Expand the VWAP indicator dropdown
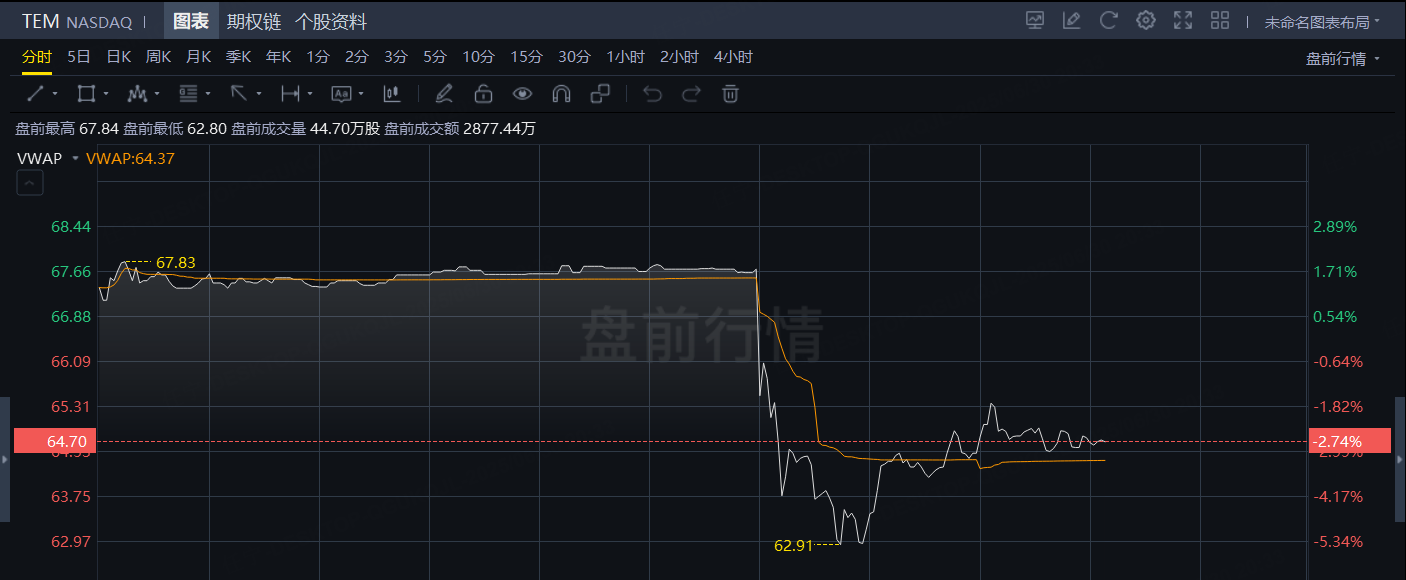1406x580 pixels. point(75,158)
